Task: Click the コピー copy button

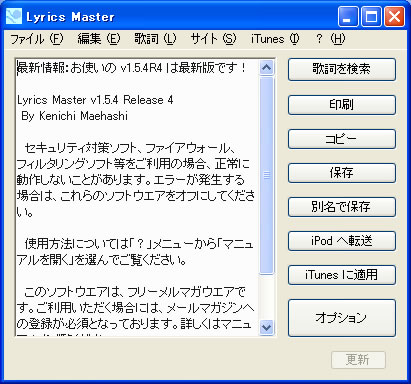Action: [x=342, y=139]
